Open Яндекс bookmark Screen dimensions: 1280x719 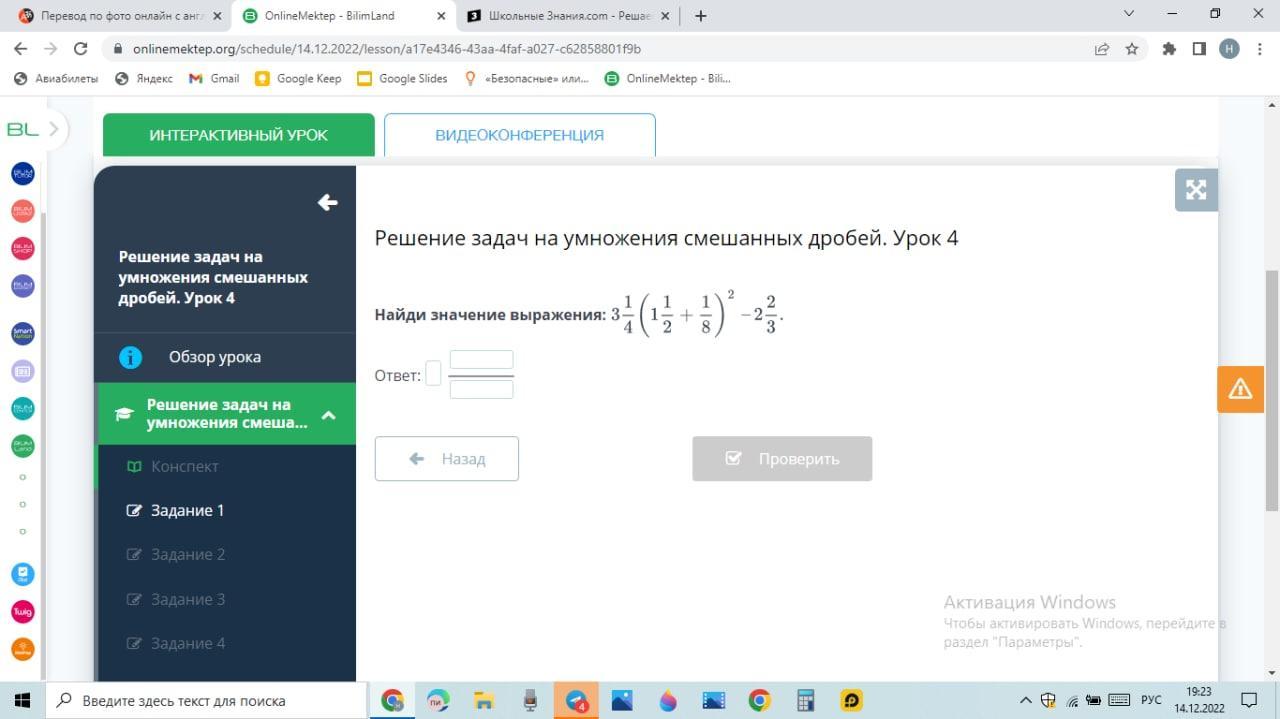[x=144, y=78]
